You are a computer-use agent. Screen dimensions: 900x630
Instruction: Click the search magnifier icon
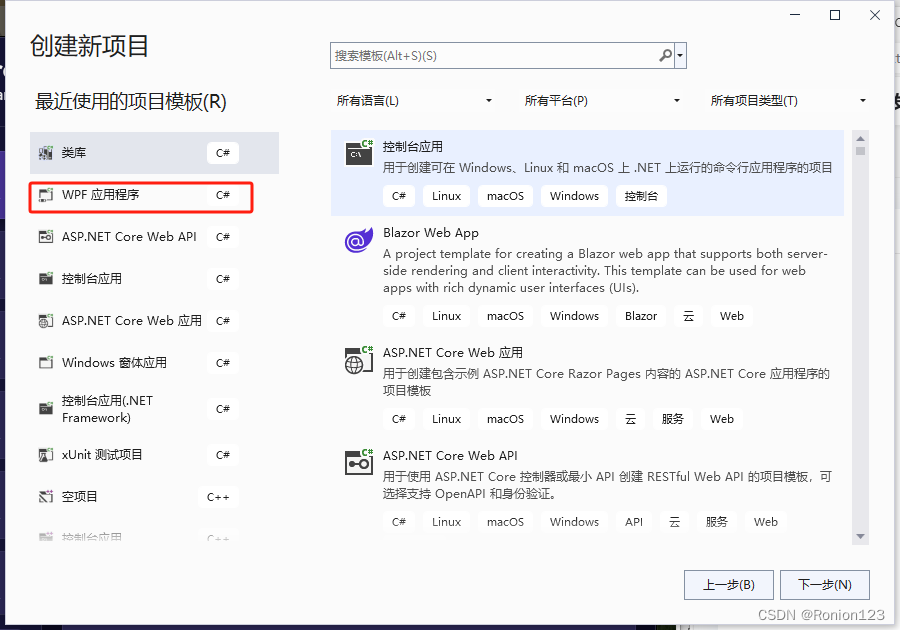pyautogui.click(x=665, y=56)
